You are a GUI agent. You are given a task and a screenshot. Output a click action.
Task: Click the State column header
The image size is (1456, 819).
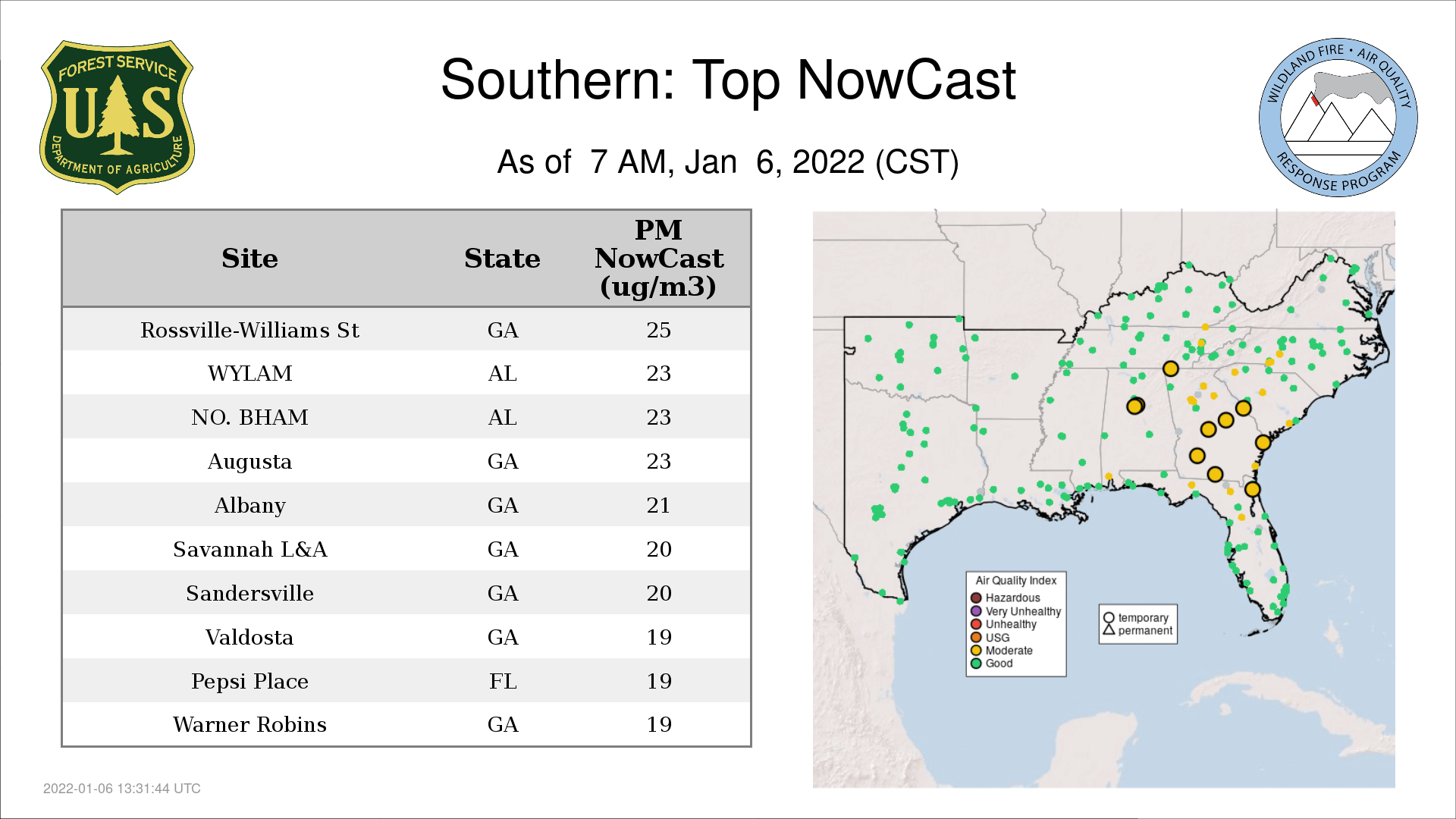coord(502,259)
